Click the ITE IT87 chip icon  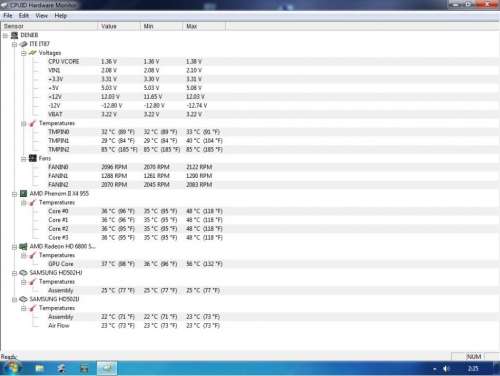(x=23, y=44)
